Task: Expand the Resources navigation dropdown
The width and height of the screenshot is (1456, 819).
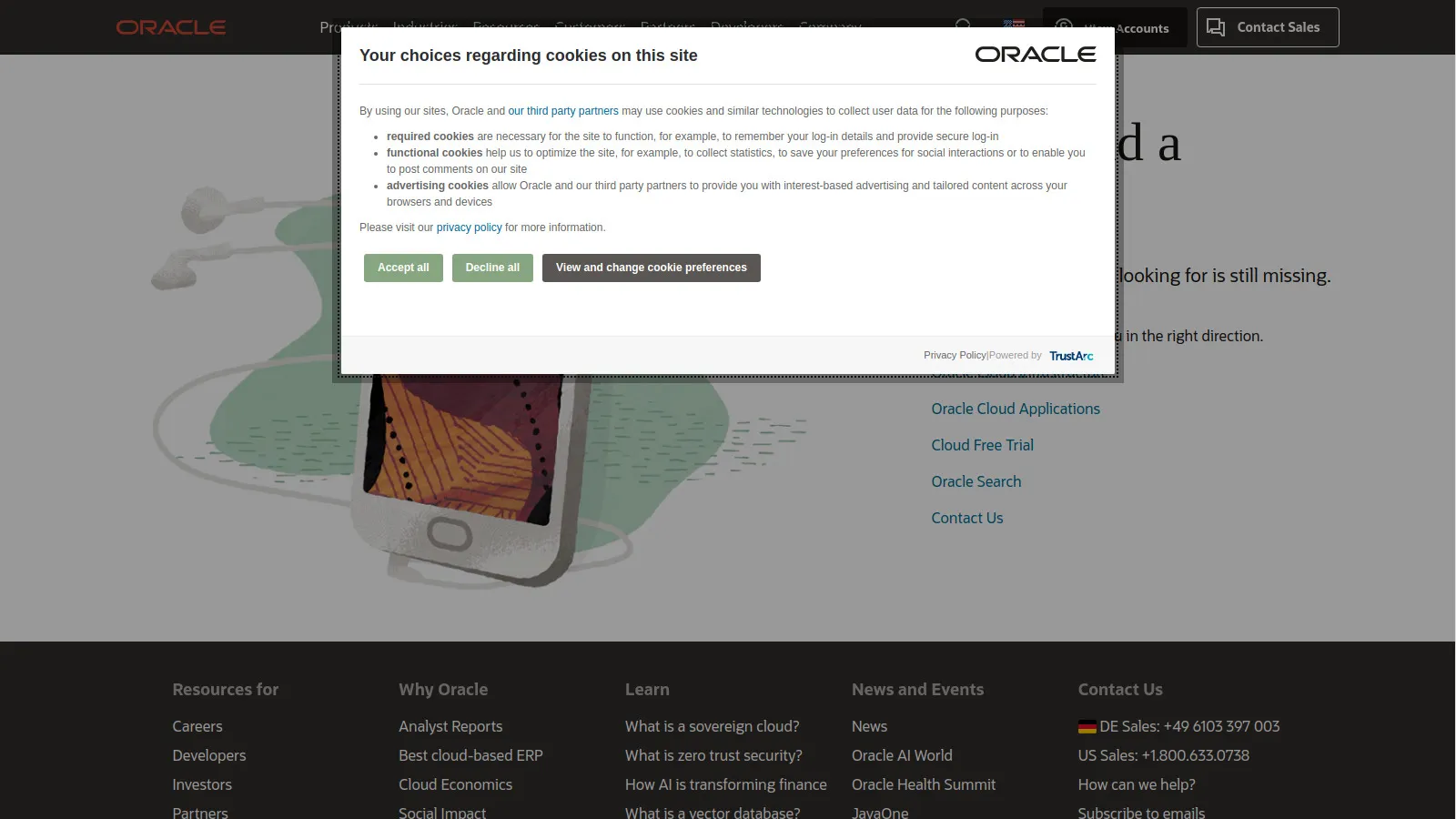Action: coord(505,27)
